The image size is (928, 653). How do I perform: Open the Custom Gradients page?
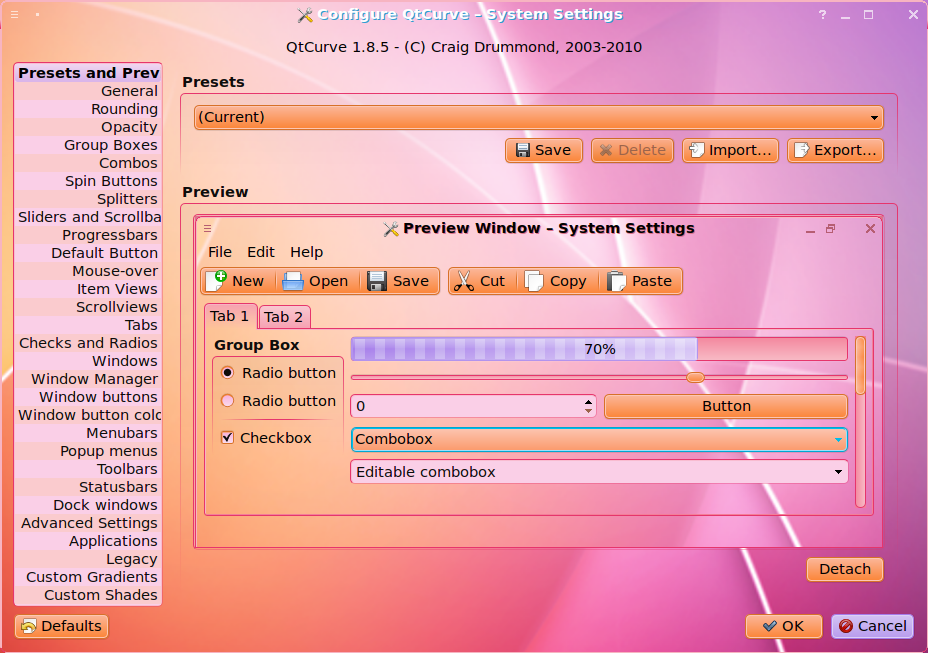tap(88, 577)
